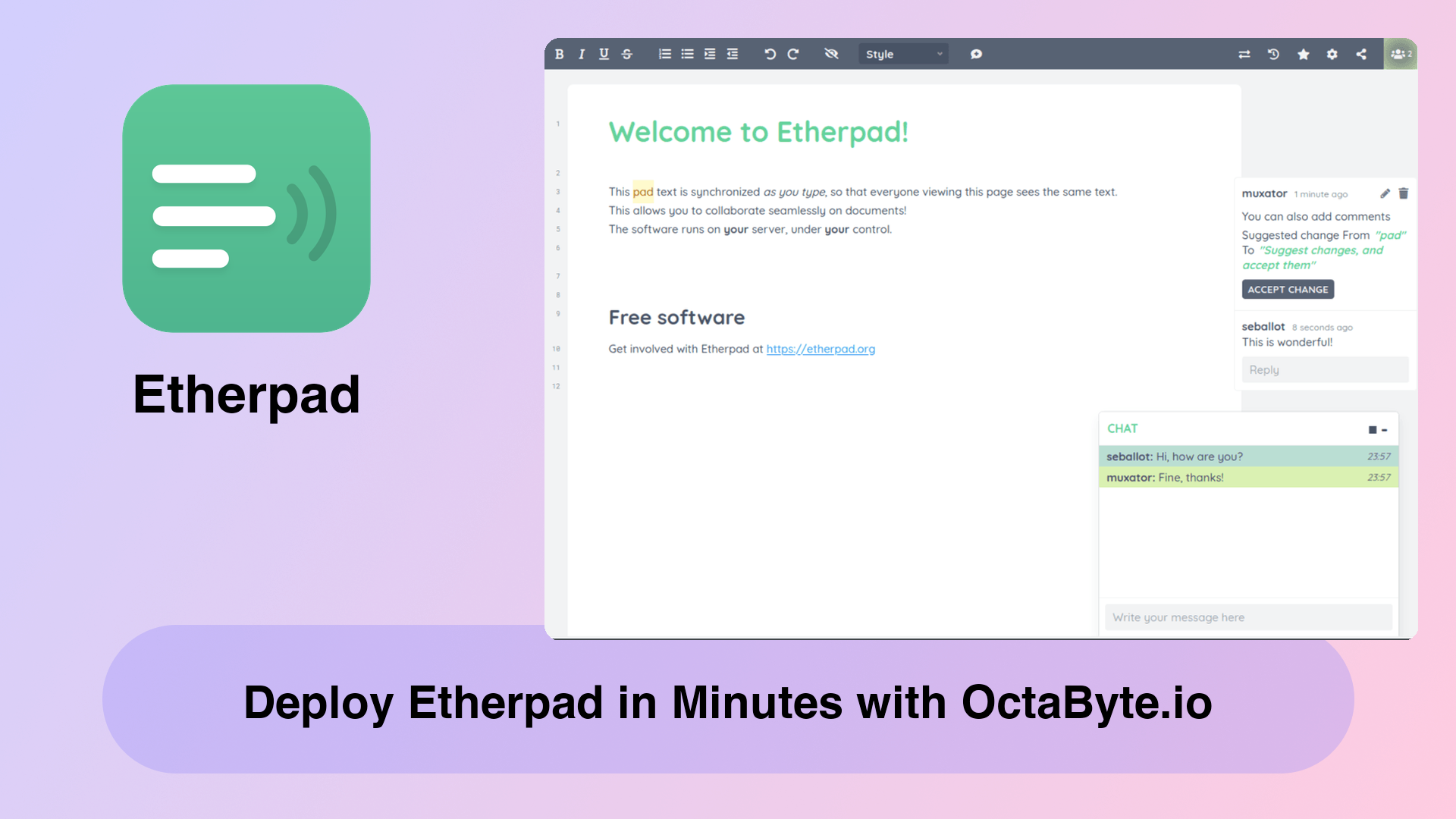Toggle Bold formatting on selected text
1456x819 pixels.
point(559,54)
